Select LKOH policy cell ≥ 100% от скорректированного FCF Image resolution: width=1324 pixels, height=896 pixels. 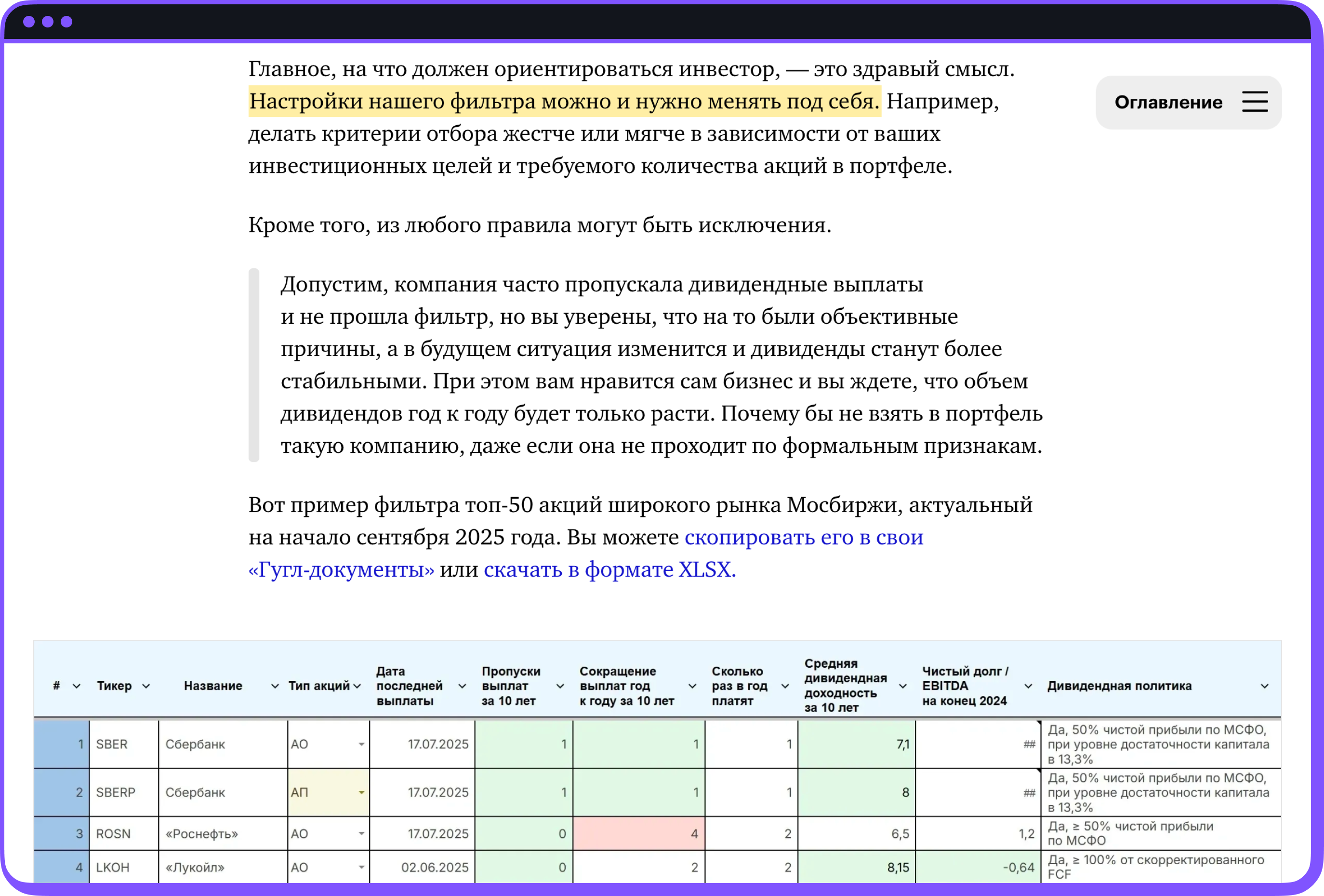[1161, 868]
